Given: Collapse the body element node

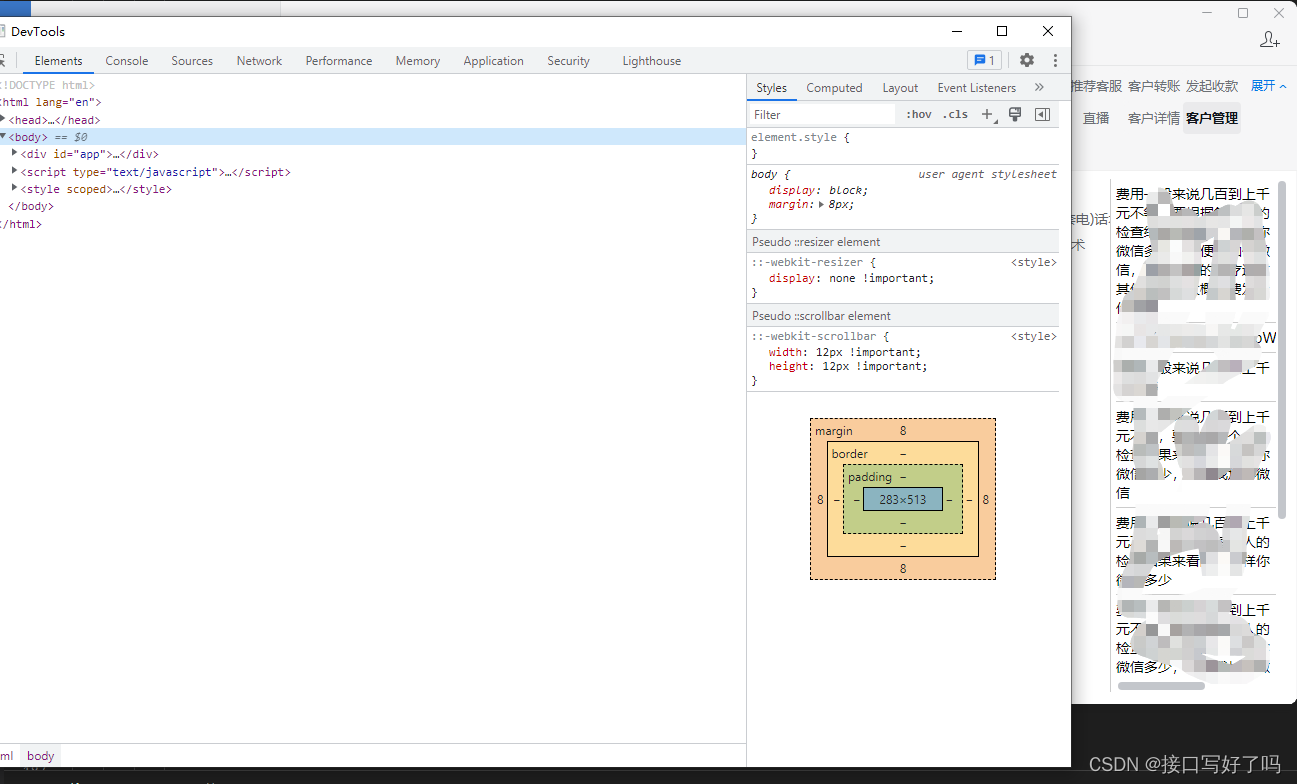Looking at the screenshot, I should (3, 136).
